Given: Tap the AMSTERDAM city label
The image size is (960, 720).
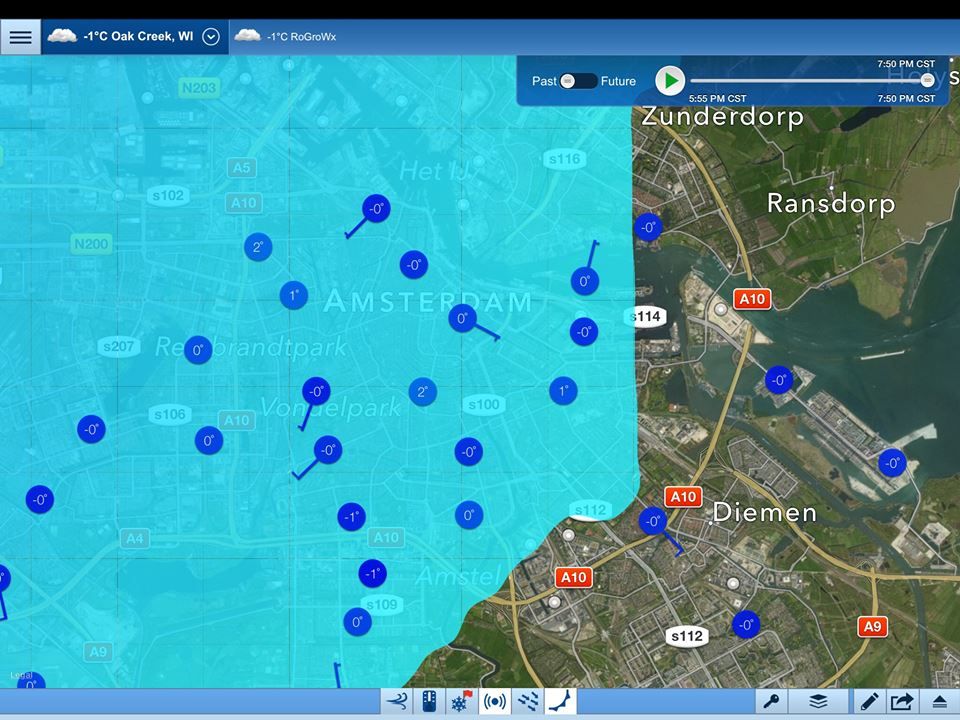Looking at the screenshot, I should click(x=427, y=302).
